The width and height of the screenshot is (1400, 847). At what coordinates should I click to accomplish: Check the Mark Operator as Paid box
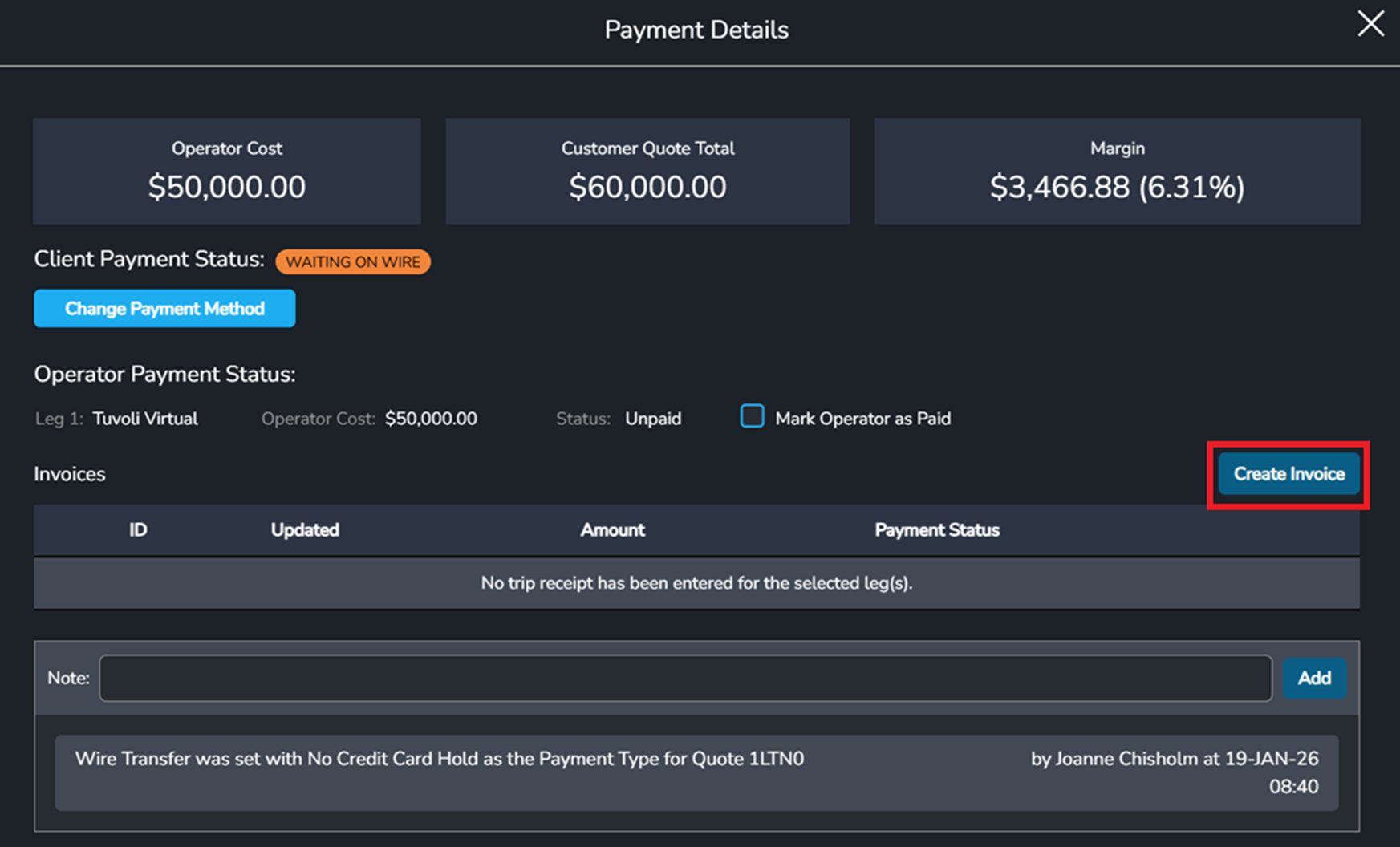(x=752, y=417)
